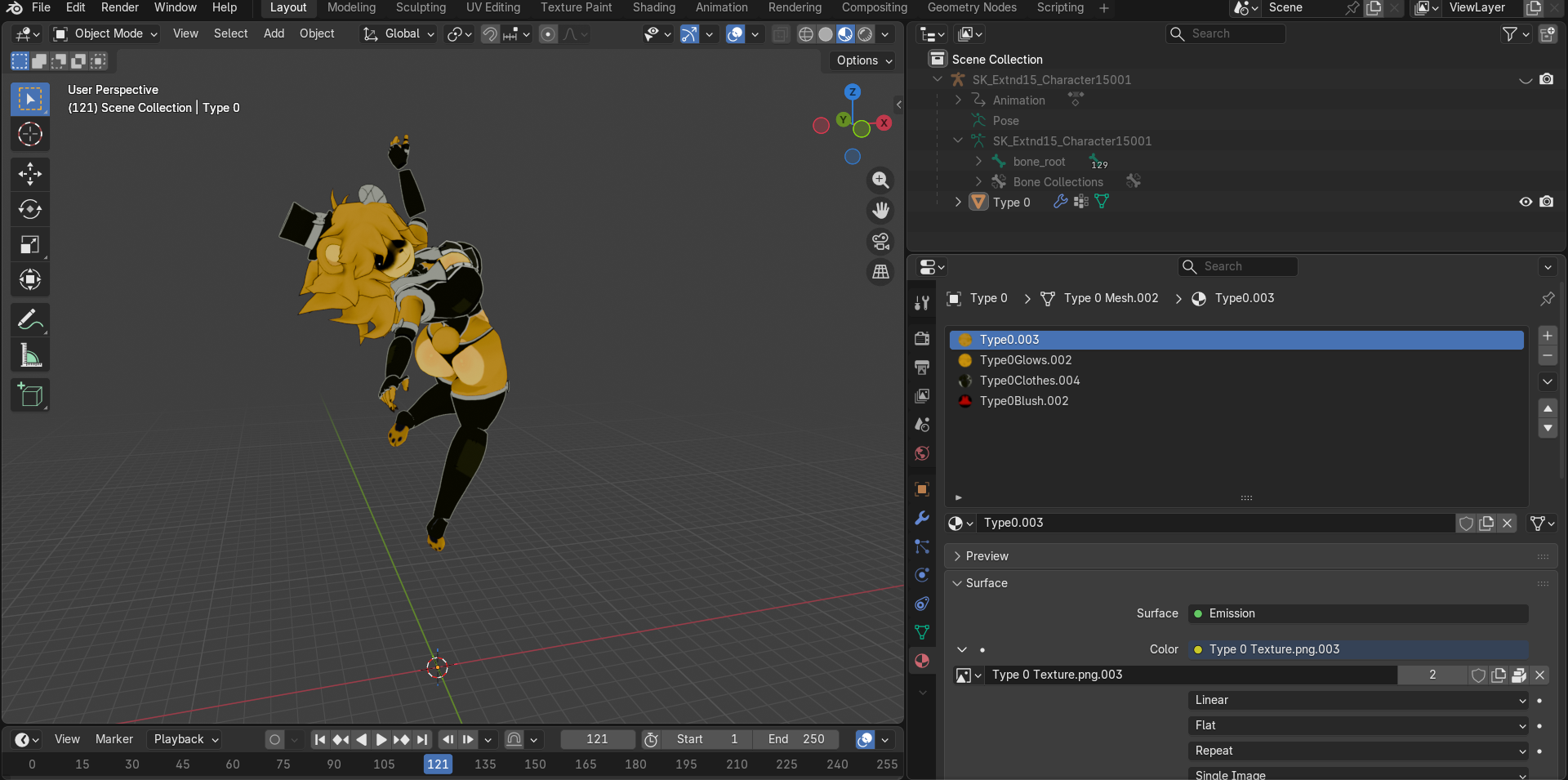
Task: Click the zoom viewport icon
Action: point(880,180)
